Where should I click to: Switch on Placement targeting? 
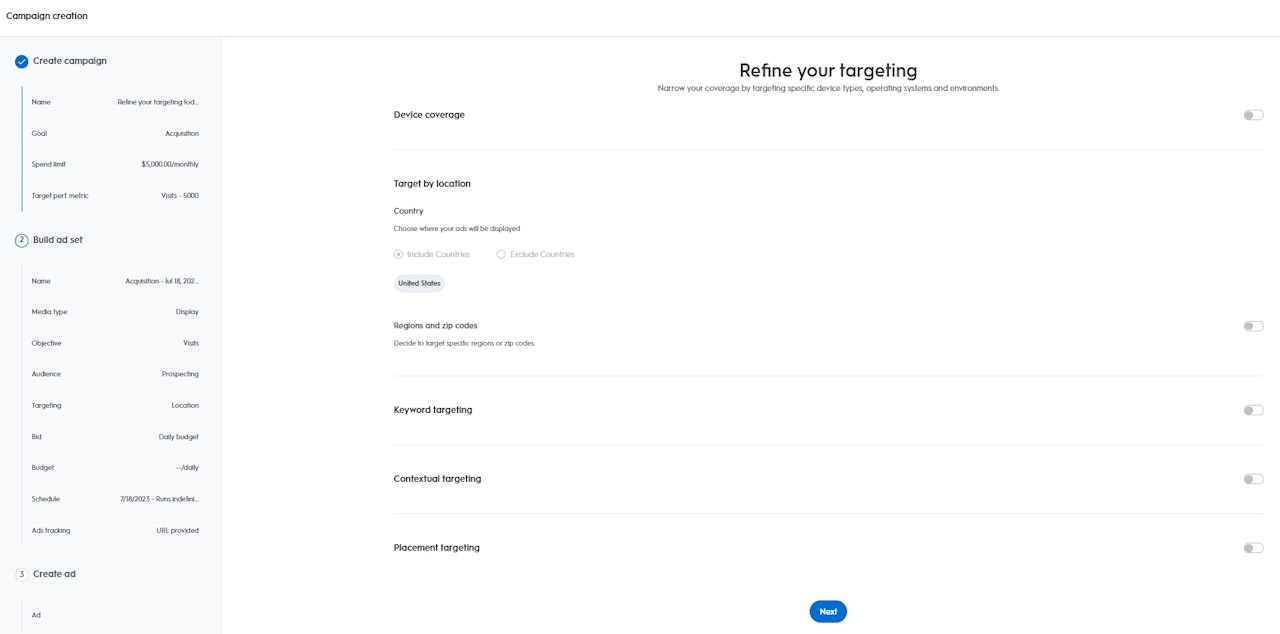[x=1253, y=548]
